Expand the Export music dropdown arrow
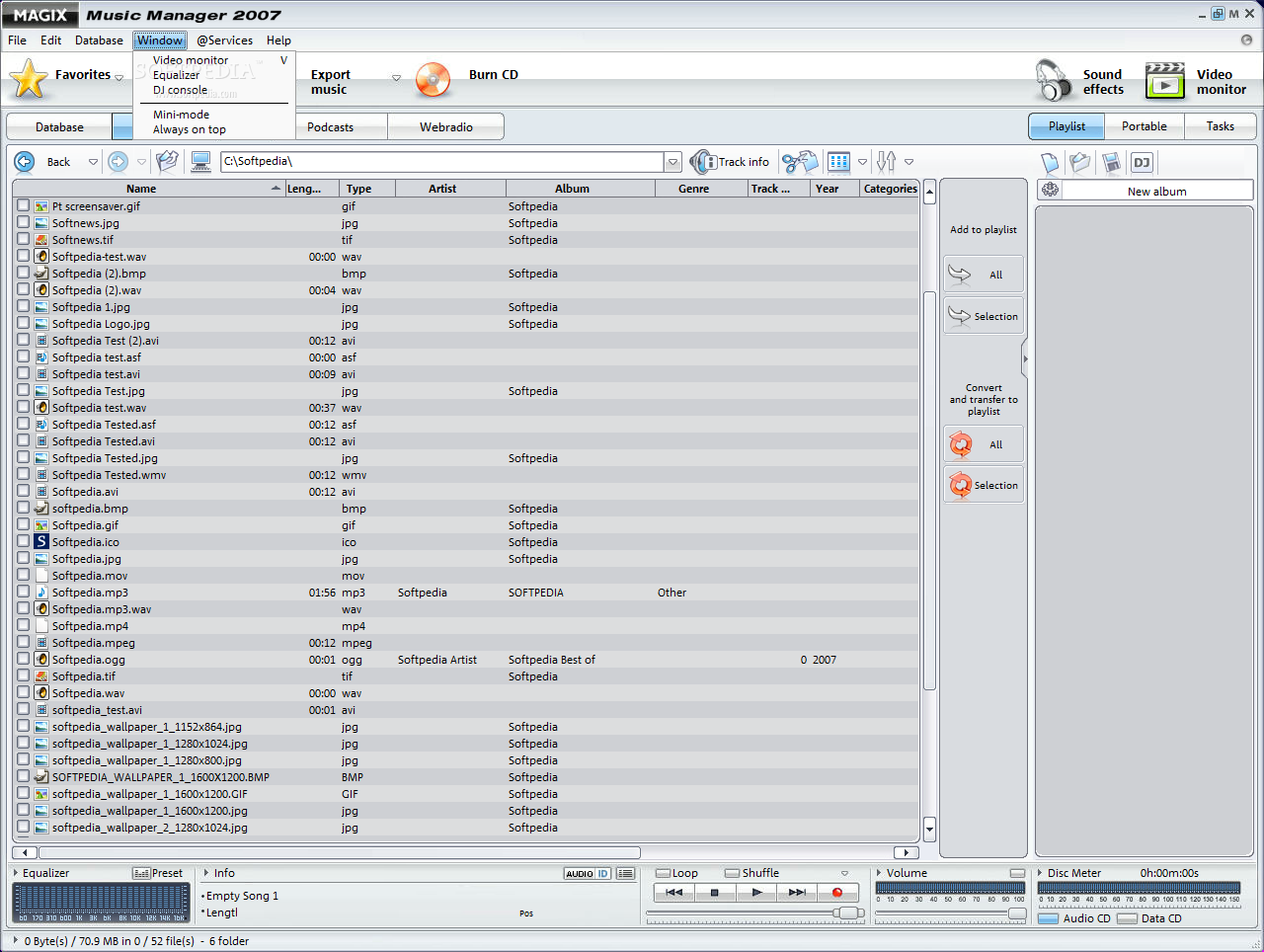 pos(396,78)
